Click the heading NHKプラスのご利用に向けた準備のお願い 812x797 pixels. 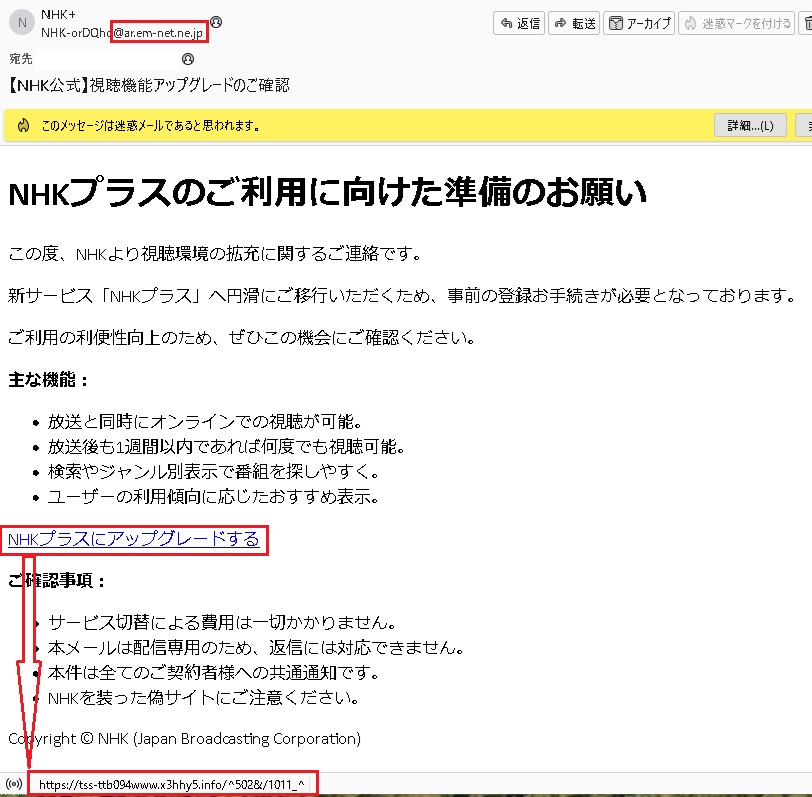click(x=327, y=192)
